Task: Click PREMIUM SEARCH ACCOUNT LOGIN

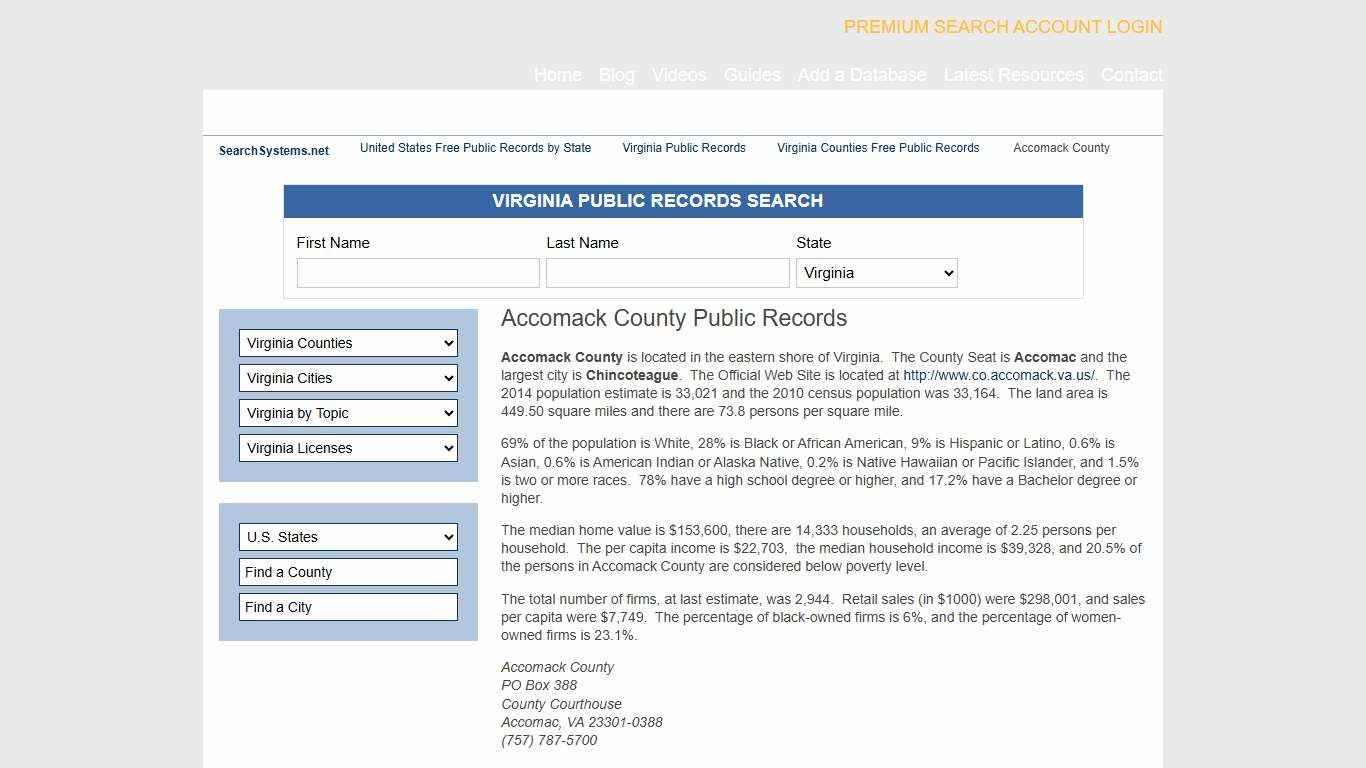Action: (1002, 27)
